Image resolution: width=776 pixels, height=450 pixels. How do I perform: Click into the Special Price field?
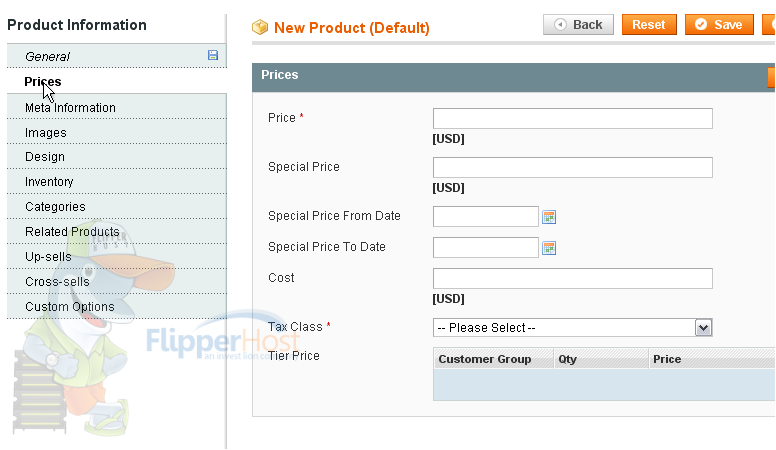(573, 167)
